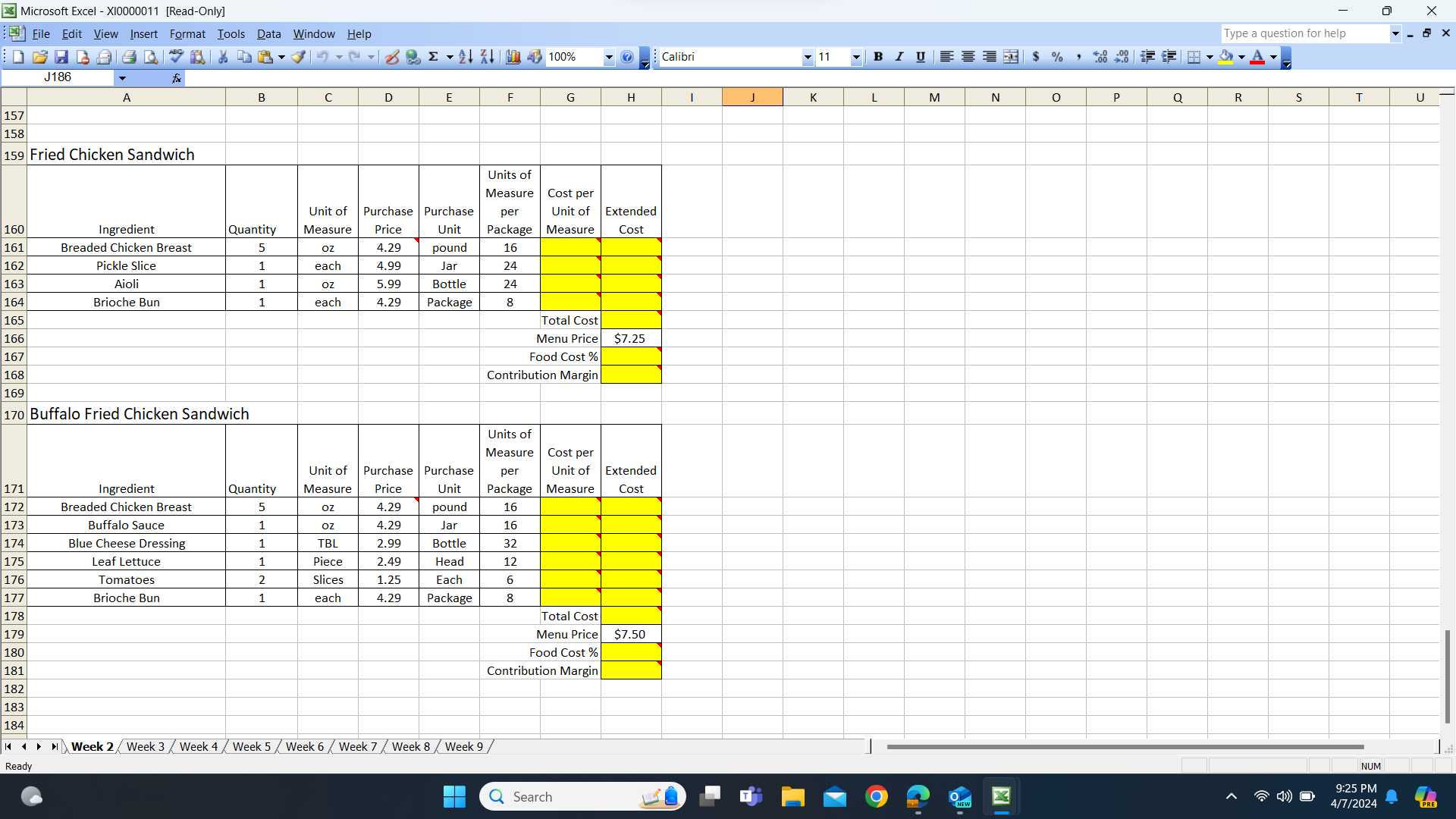Viewport: 1456px width, 819px height.
Task: Click the Insert Function fx button
Action: coord(176,77)
